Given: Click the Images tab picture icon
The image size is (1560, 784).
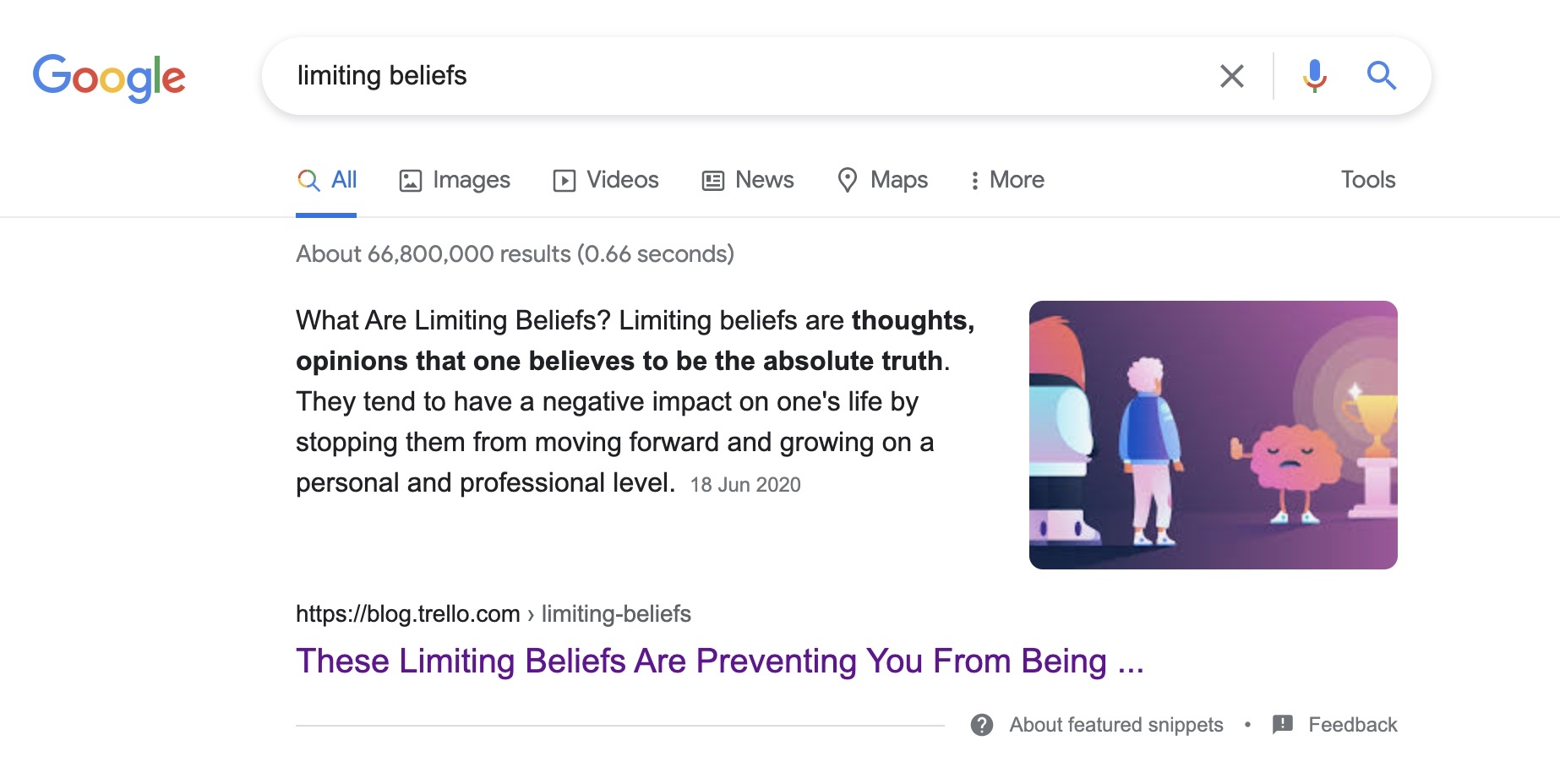Looking at the screenshot, I should tap(411, 181).
